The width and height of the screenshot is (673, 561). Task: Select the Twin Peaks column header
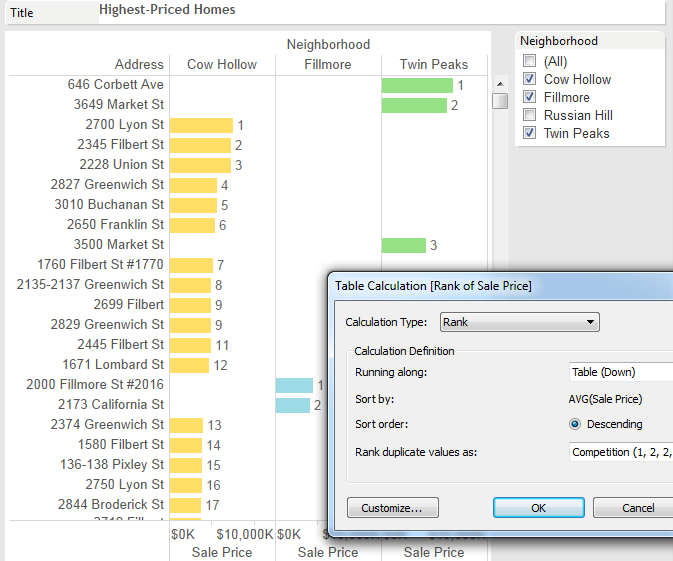pos(434,64)
